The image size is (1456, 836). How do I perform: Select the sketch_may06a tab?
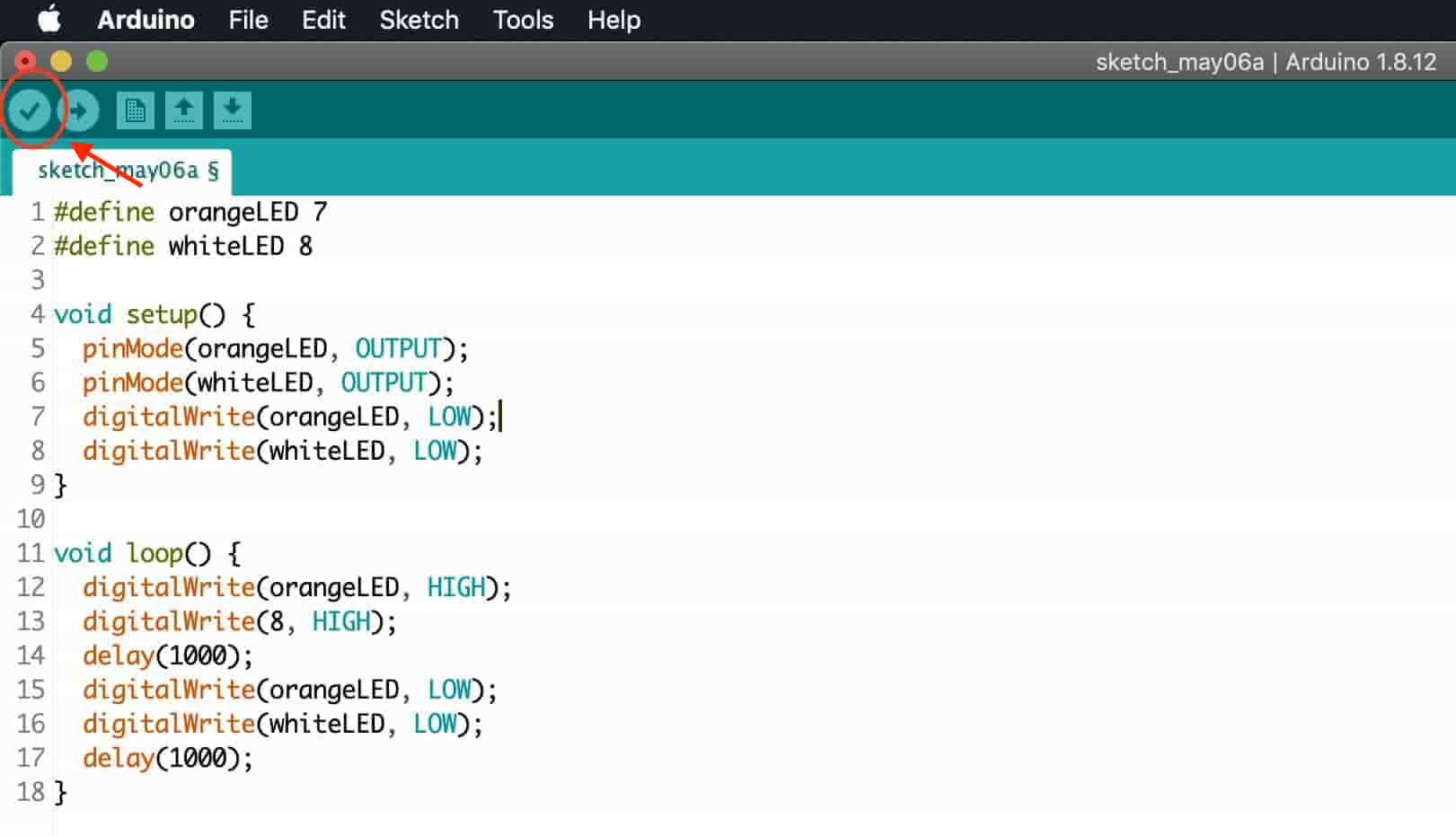click(x=122, y=171)
